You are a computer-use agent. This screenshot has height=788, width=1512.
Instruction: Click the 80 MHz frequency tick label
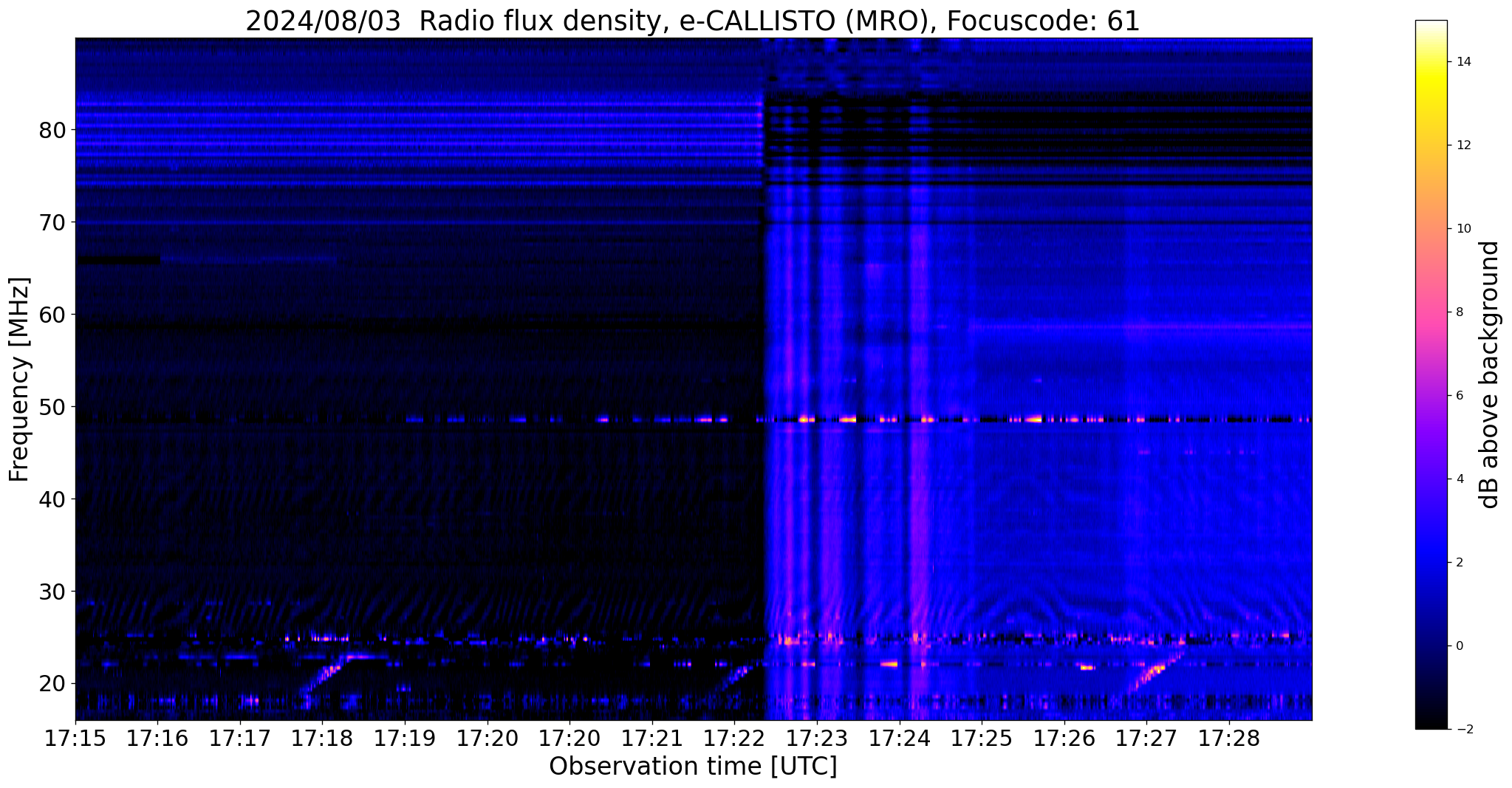click(52, 130)
